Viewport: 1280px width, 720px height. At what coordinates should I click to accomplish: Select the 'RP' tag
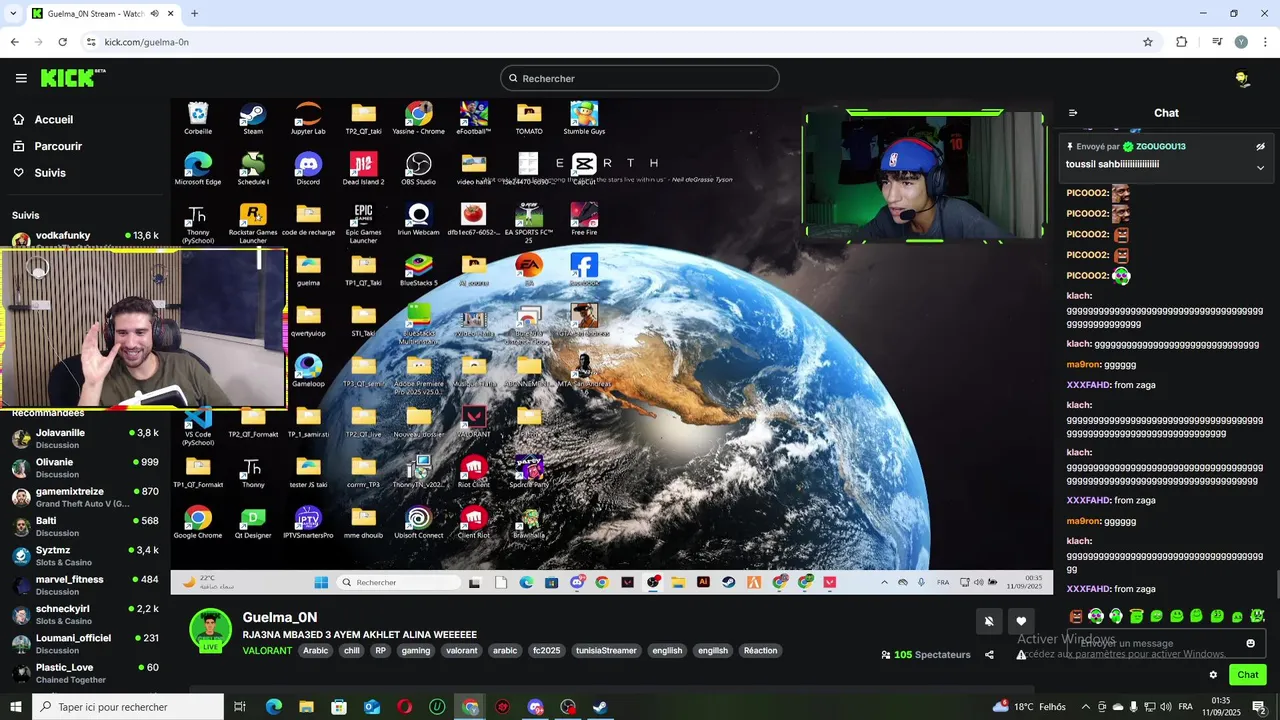pyautogui.click(x=380, y=651)
